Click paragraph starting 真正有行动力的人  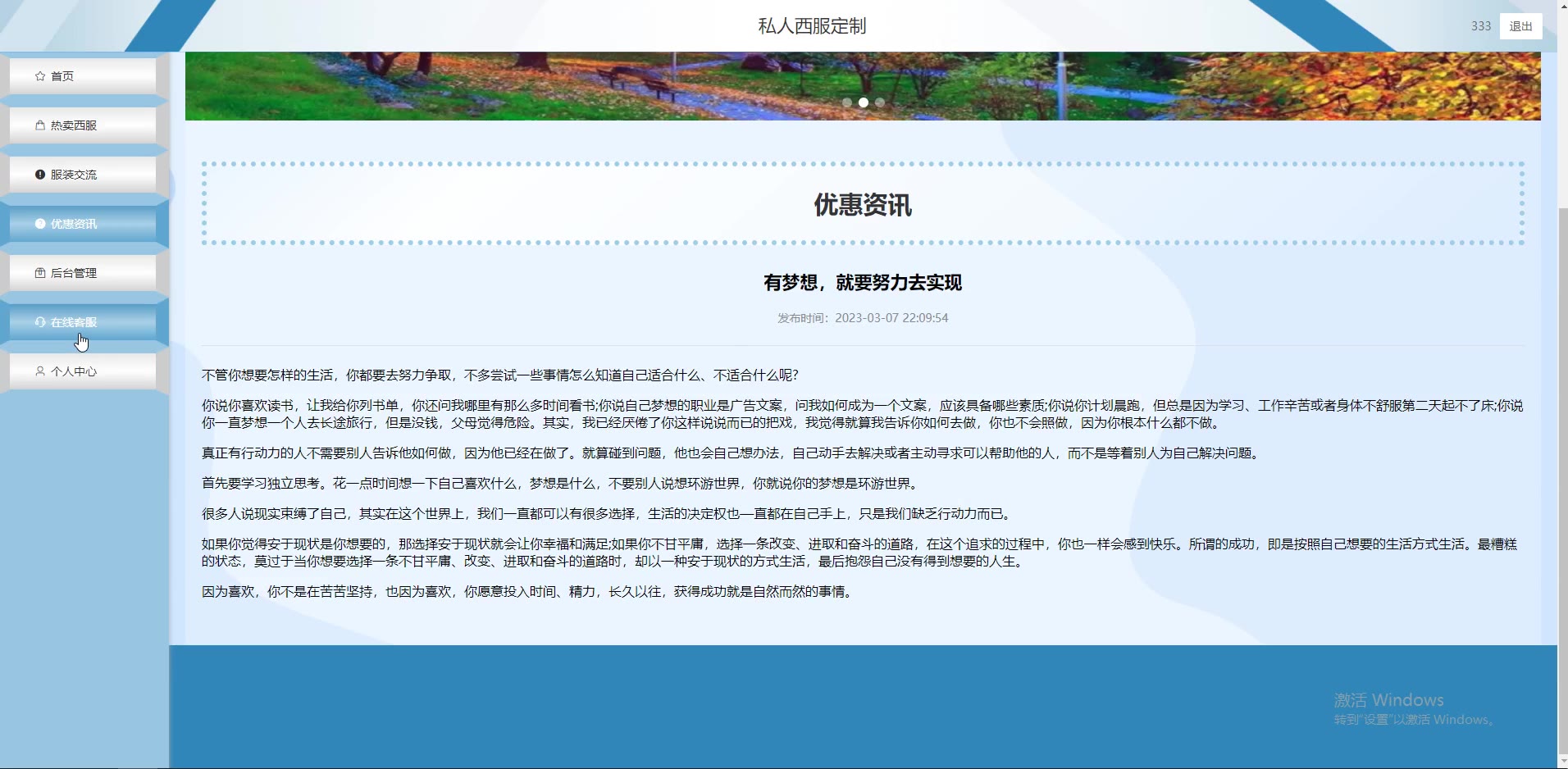pyautogui.click(x=732, y=453)
